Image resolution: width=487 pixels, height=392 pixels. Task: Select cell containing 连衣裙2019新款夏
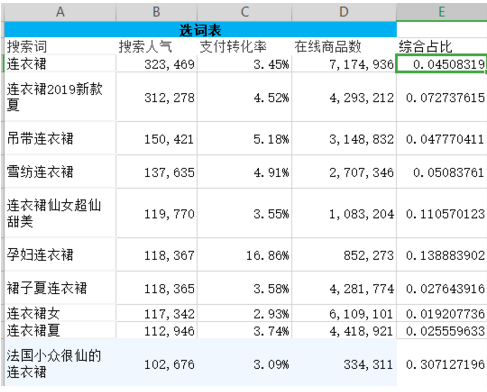[60, 97]
